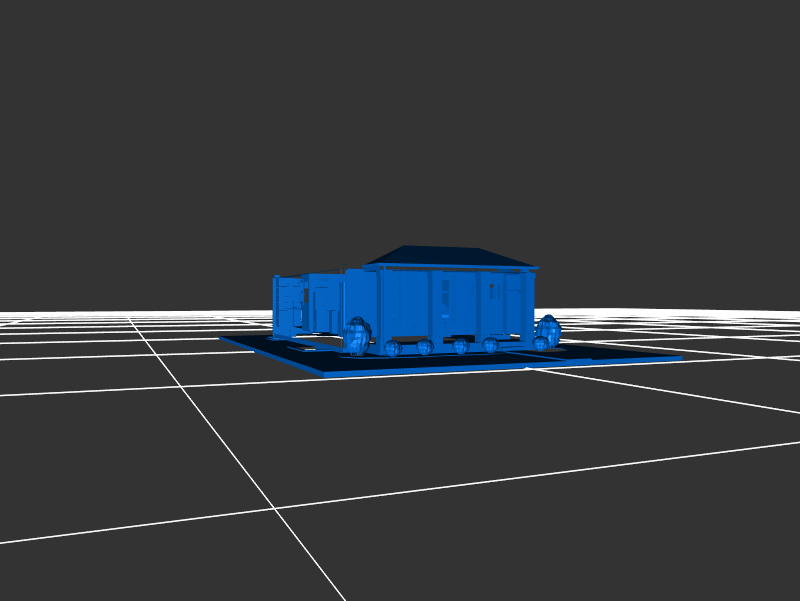
Task: Click the second small round shrub from left
Action: [x=425, y=347]
